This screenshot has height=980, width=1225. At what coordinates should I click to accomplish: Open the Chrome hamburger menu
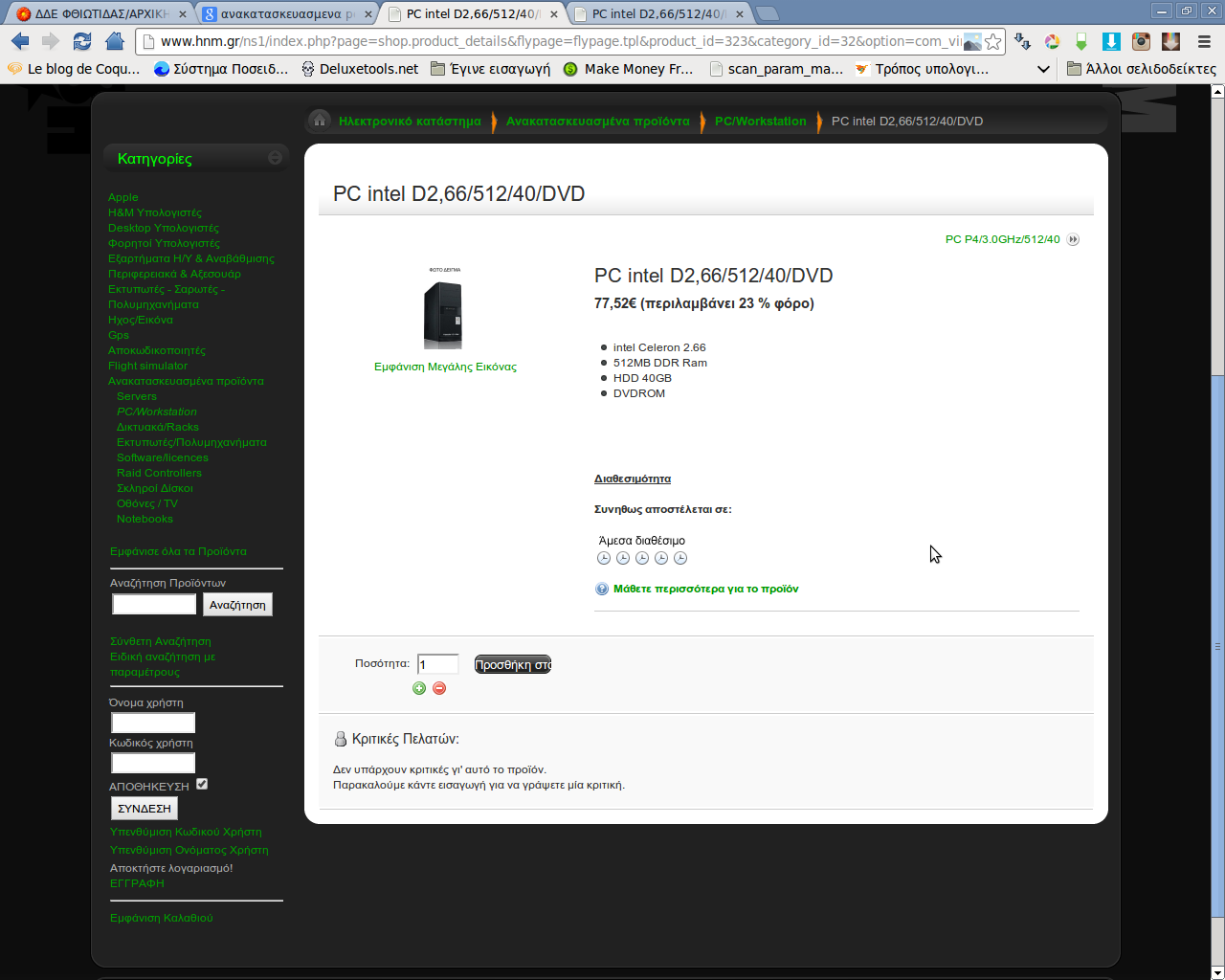click(x=1204, y=41)
